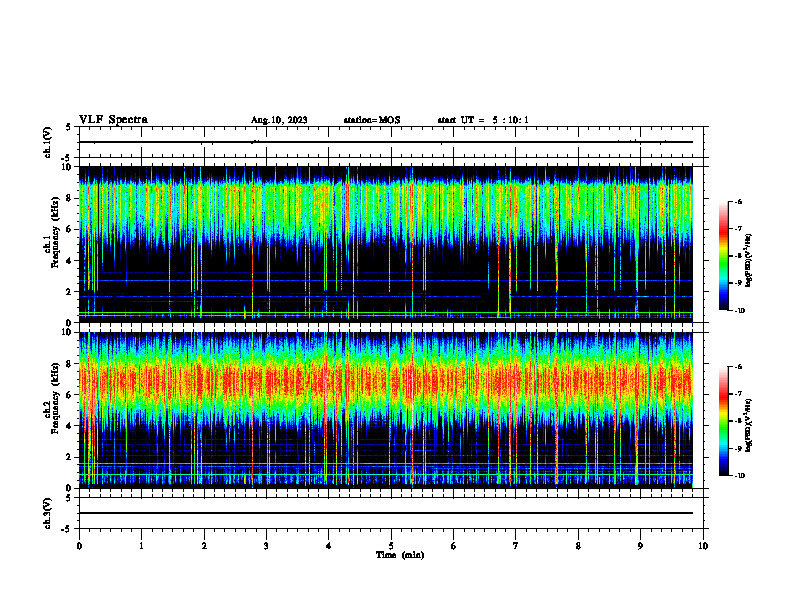Select the date label "Aug.10, 2023"
Image resolution: width=792 pixels, height=612 pixels.
[279, 120]
